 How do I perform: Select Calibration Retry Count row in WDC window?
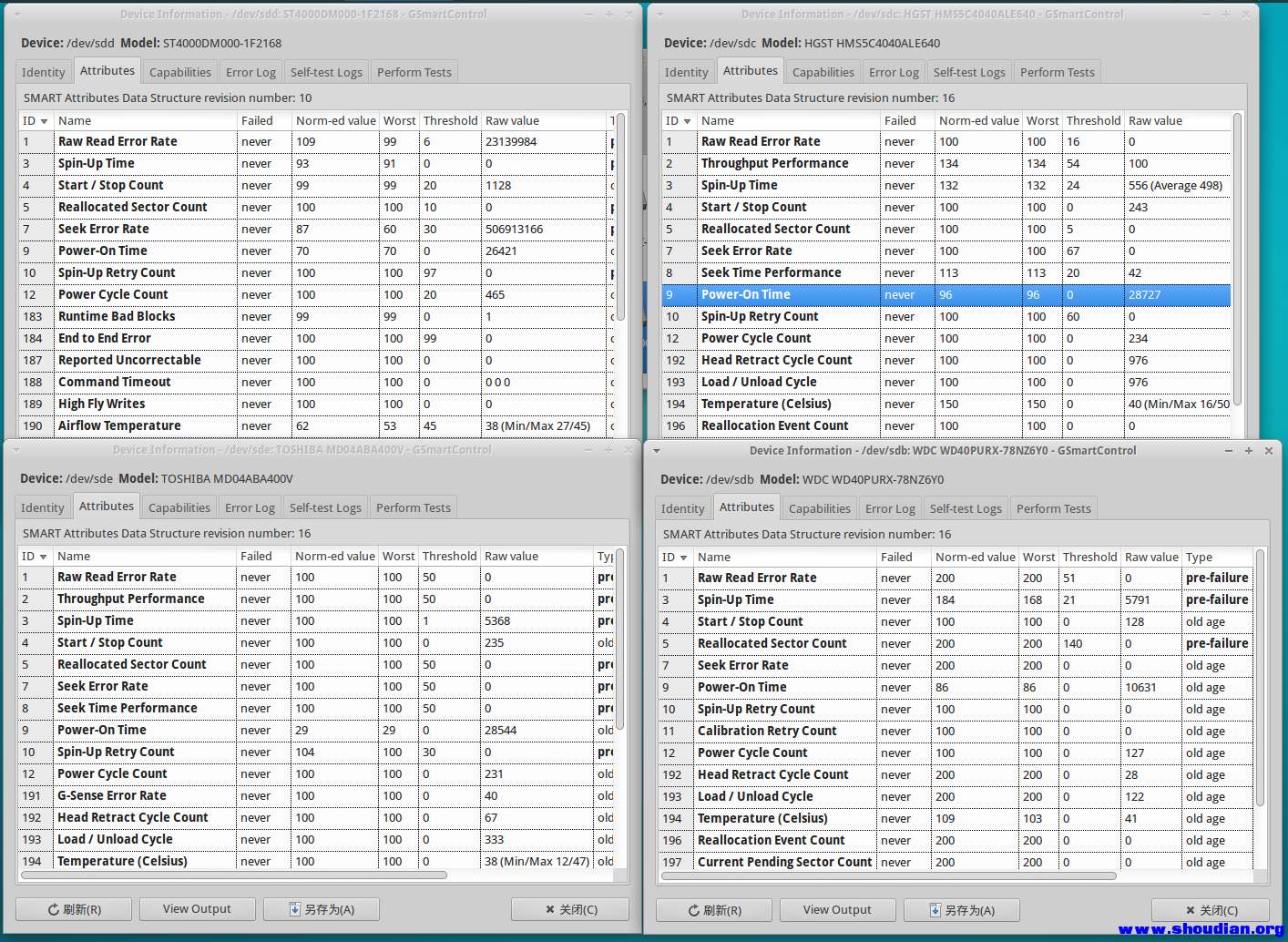pyautogui.click(x=956, y=731)
